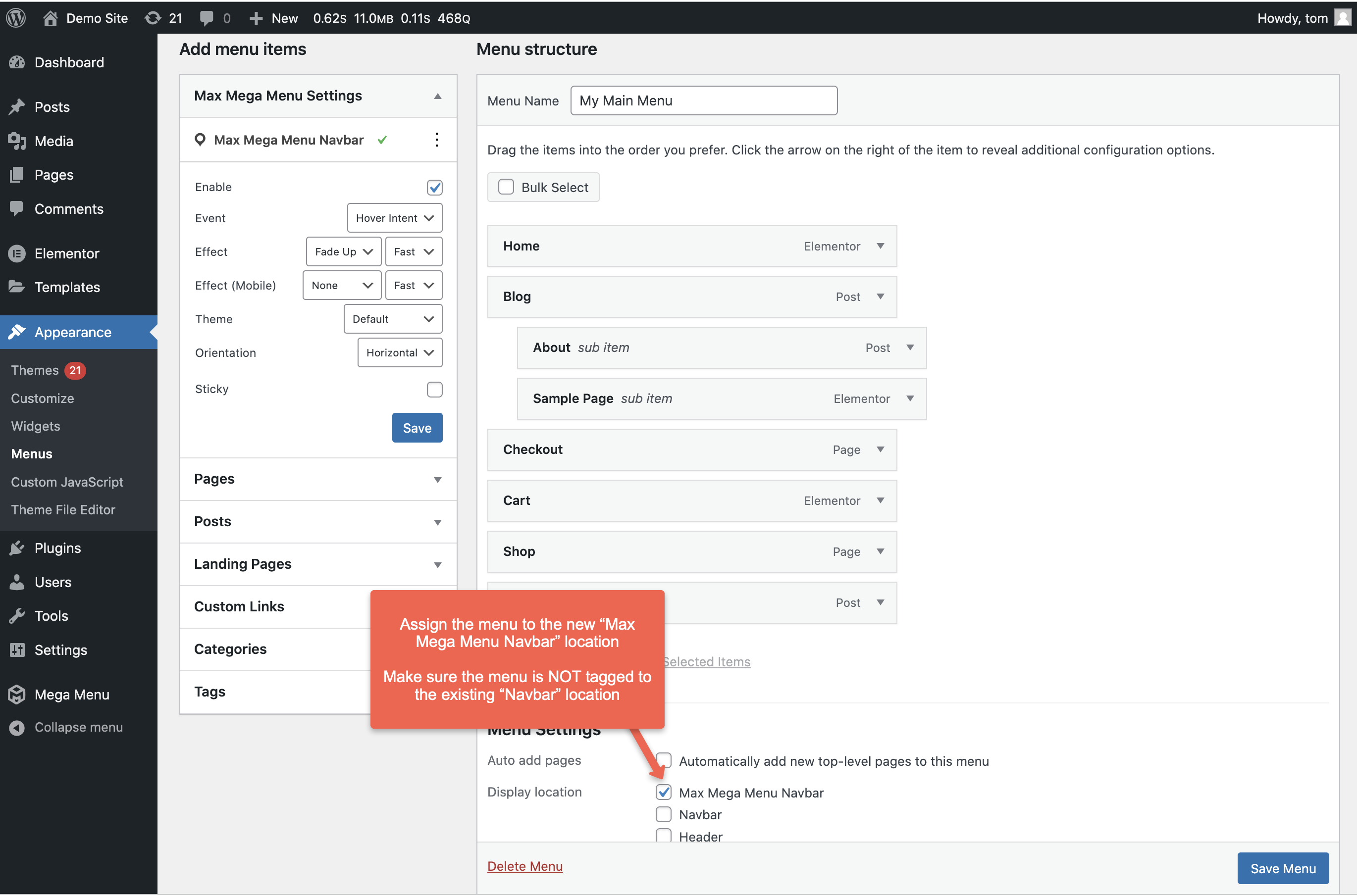Viewport: 1357px width, 896px height.
Task: Click the WordPress logo icon
Action: [x=16, y=18]
